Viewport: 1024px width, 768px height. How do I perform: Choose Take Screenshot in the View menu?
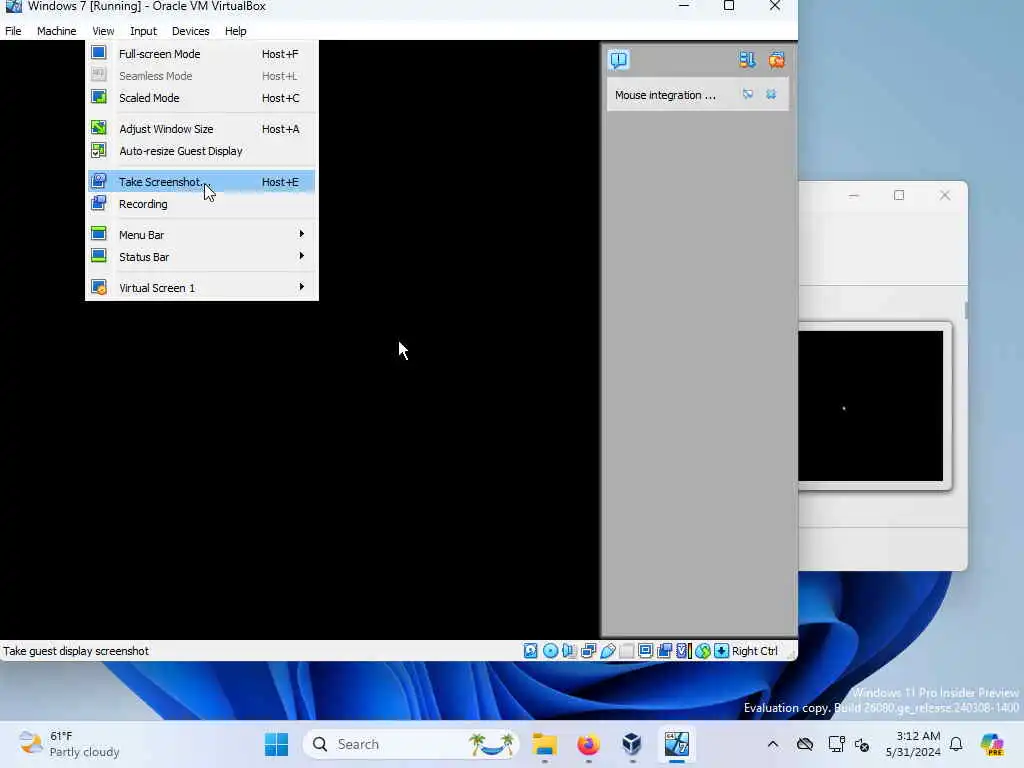point(201,182)
